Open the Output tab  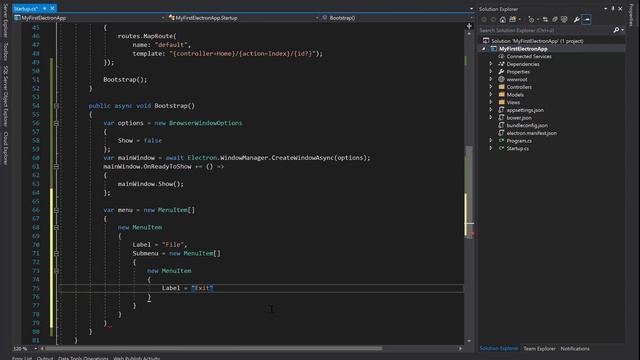(x=45, y=358)
